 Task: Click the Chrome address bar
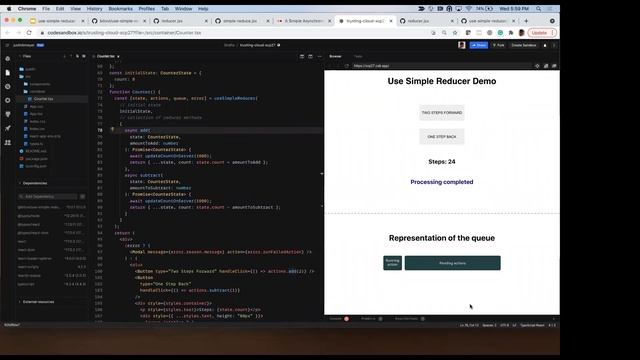point(233,33)
